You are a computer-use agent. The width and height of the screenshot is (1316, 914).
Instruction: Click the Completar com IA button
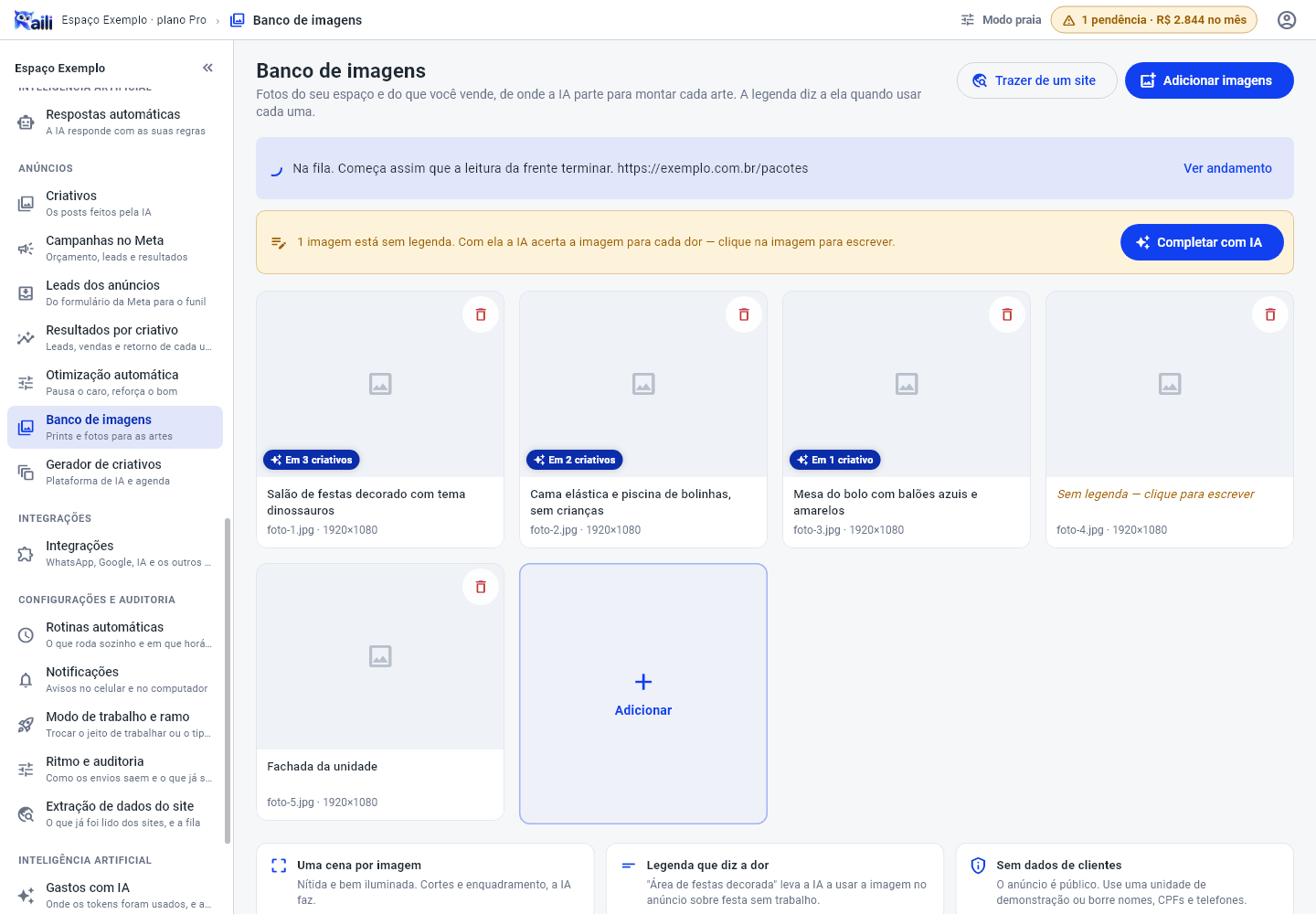tap(1202, 242)
